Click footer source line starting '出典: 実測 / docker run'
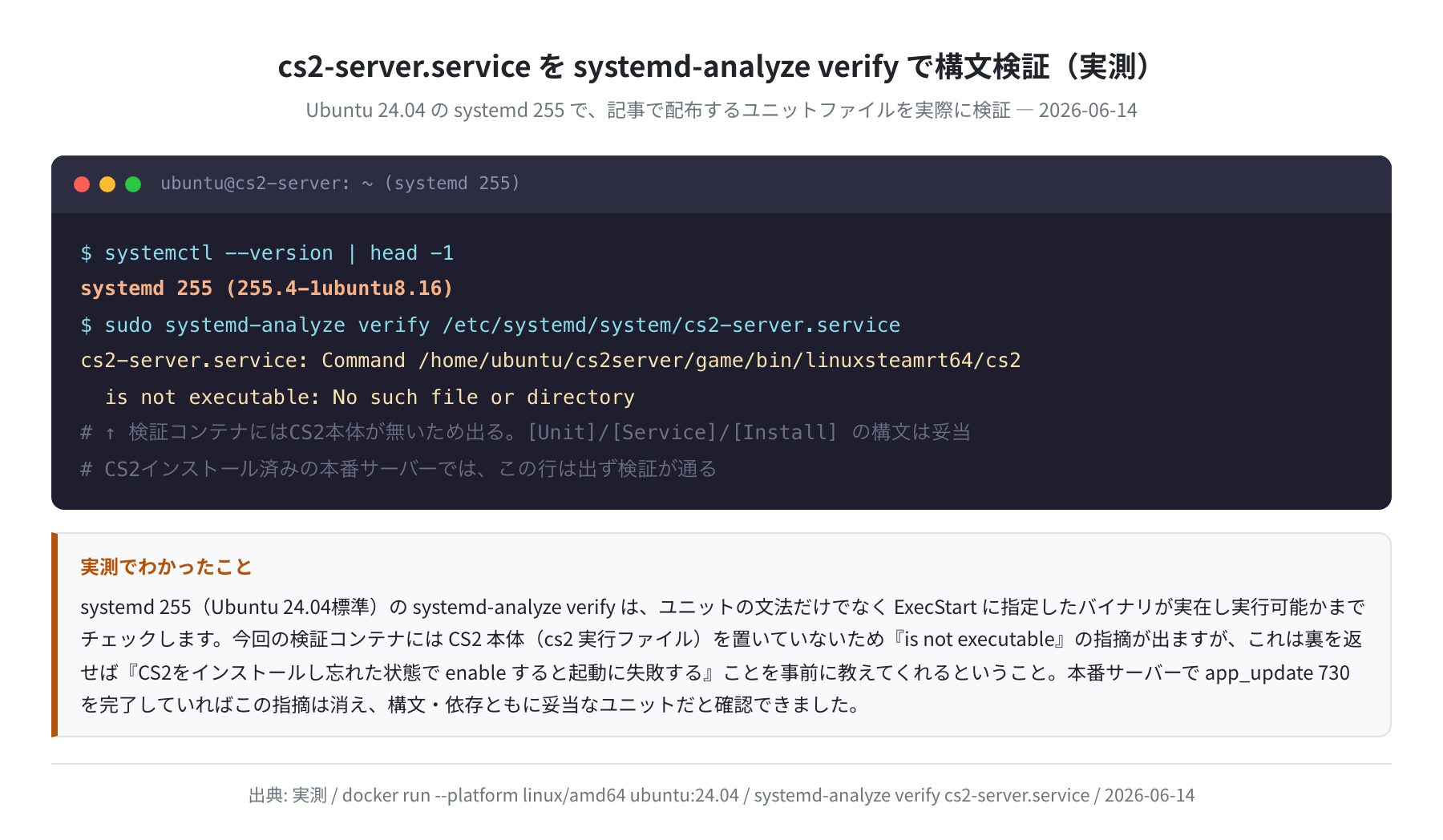Image resolution: width=1443 pixels, height=840 pixels. pos(721,795)
